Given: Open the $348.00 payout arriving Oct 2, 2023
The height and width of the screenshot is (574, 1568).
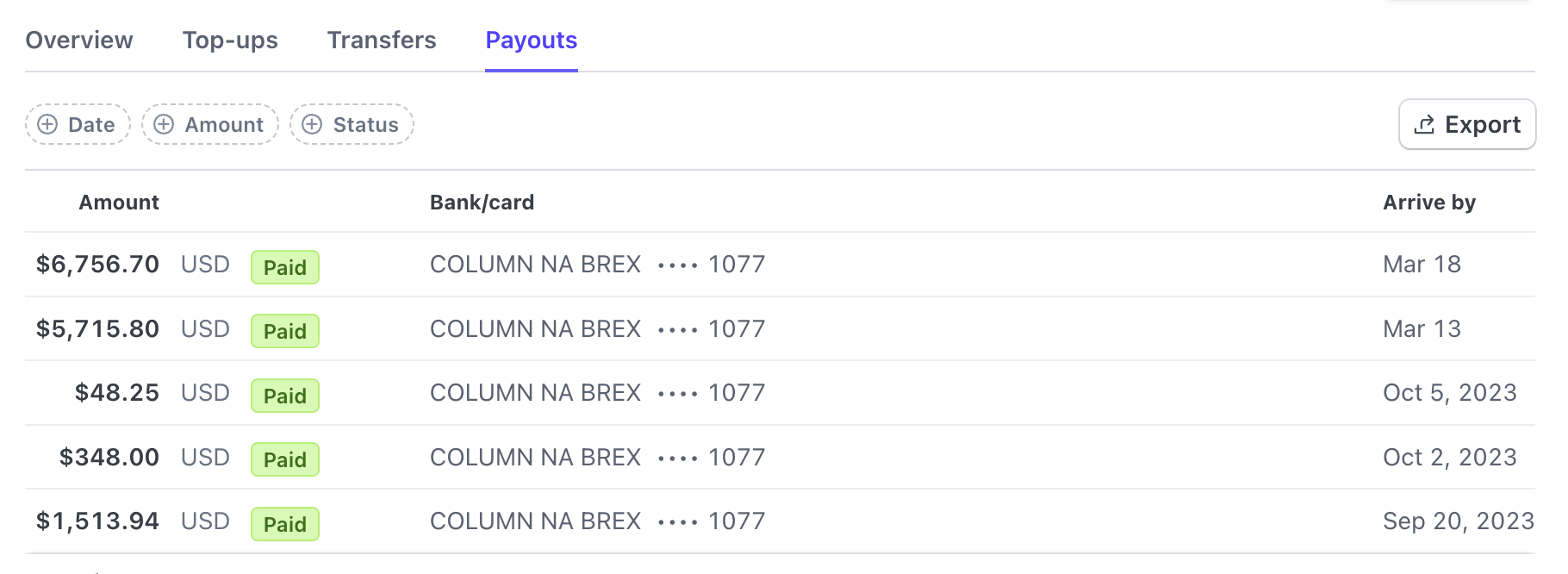Looking at the screenshot, I should point(775,457).
